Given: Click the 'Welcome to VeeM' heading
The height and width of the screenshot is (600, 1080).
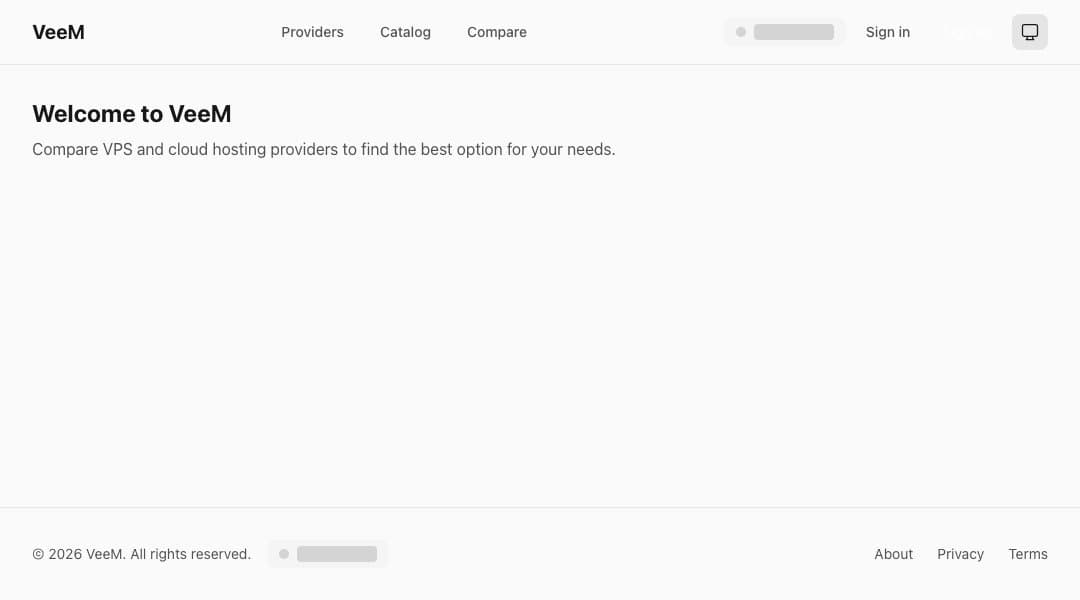Looking at the screenshot, I should point(132,113).
